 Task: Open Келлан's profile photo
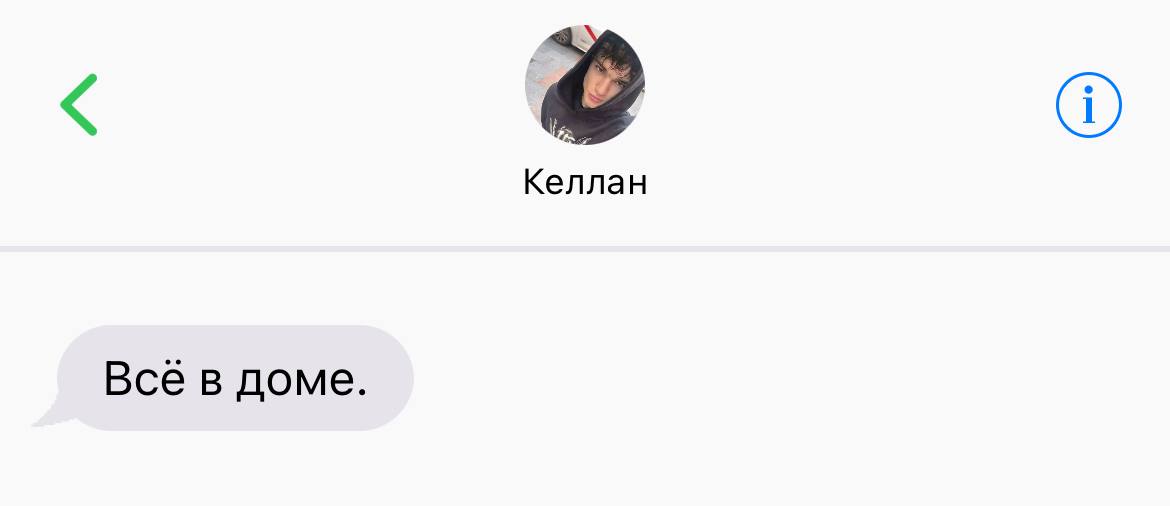585,84
